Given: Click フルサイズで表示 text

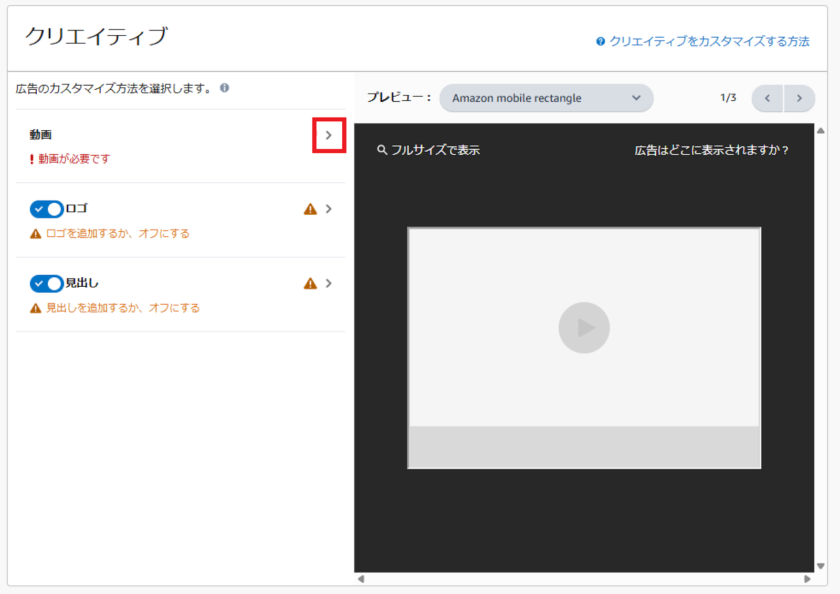Looking at the screenshot, I should tap(435, 150).
